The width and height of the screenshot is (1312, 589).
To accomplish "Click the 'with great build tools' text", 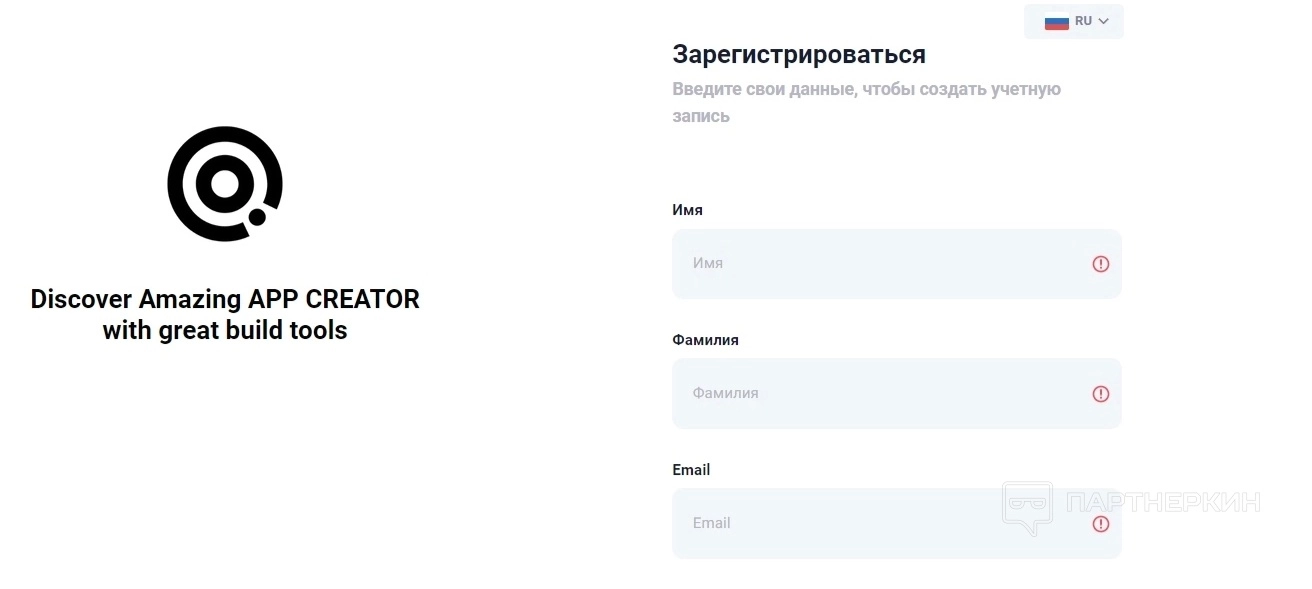I will (x=225, y=331).
